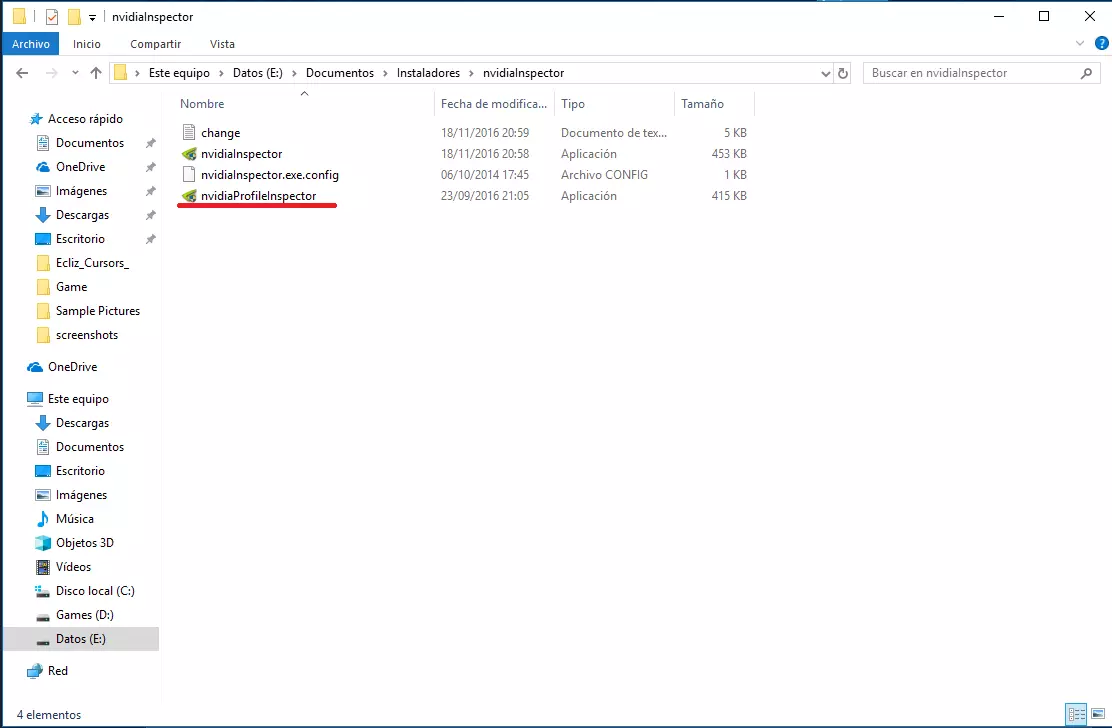Open Compartir ribbon tab
Image resolution: width=1112 pixels, height=728 pixels.
click(x=155, y=44)
